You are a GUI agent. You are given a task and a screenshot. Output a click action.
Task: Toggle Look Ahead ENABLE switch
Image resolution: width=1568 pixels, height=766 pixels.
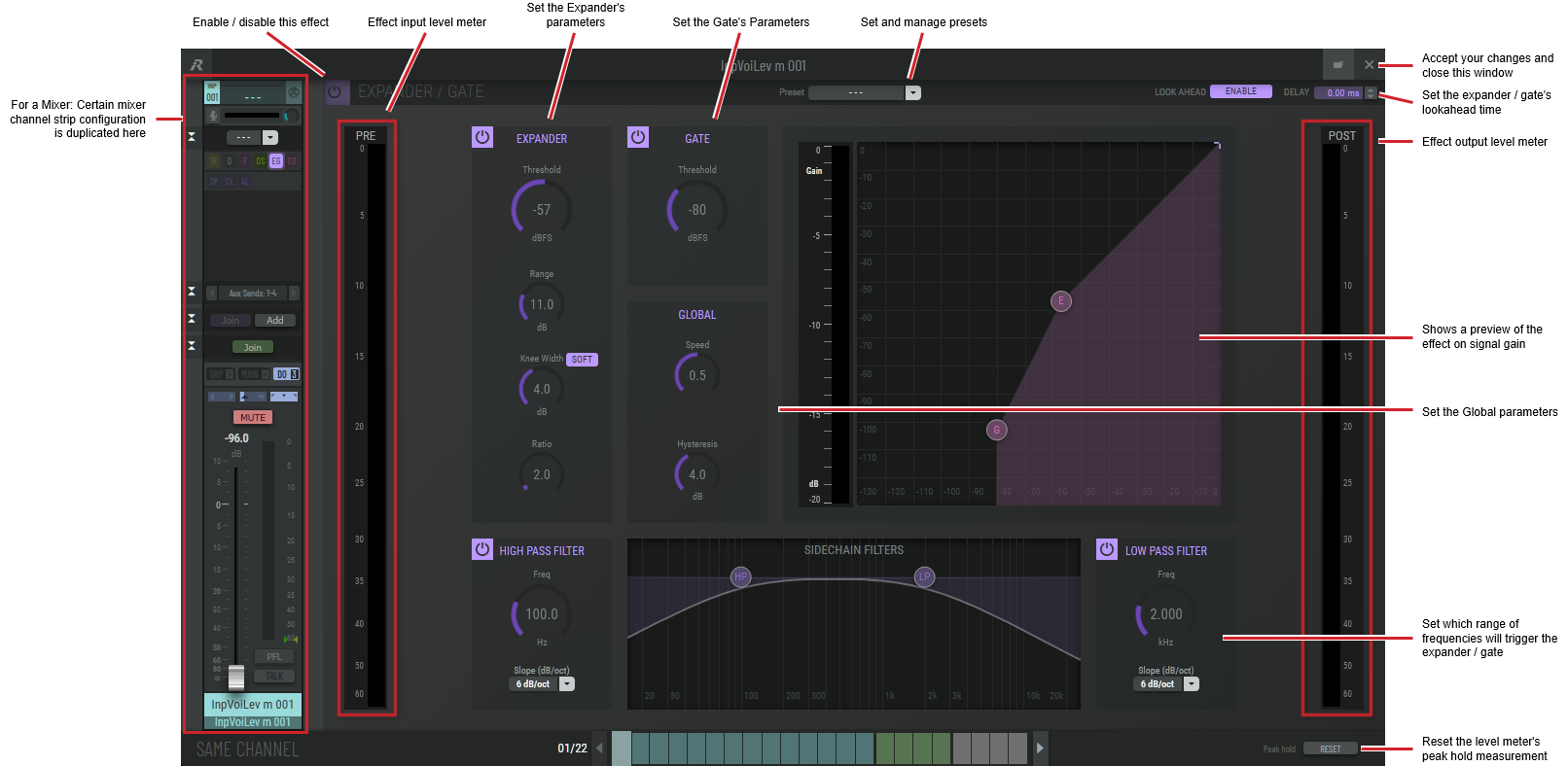pos(1241,91)
